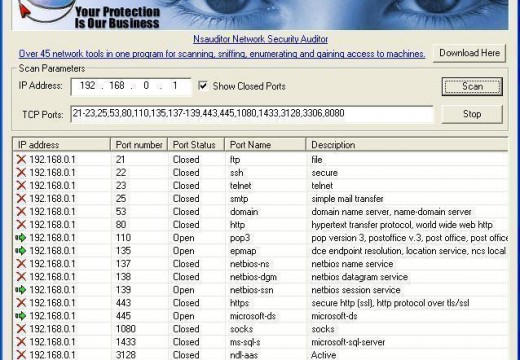Click the Open status for port 445
Viewport: 520px width, 360px height.
point(183,316)
